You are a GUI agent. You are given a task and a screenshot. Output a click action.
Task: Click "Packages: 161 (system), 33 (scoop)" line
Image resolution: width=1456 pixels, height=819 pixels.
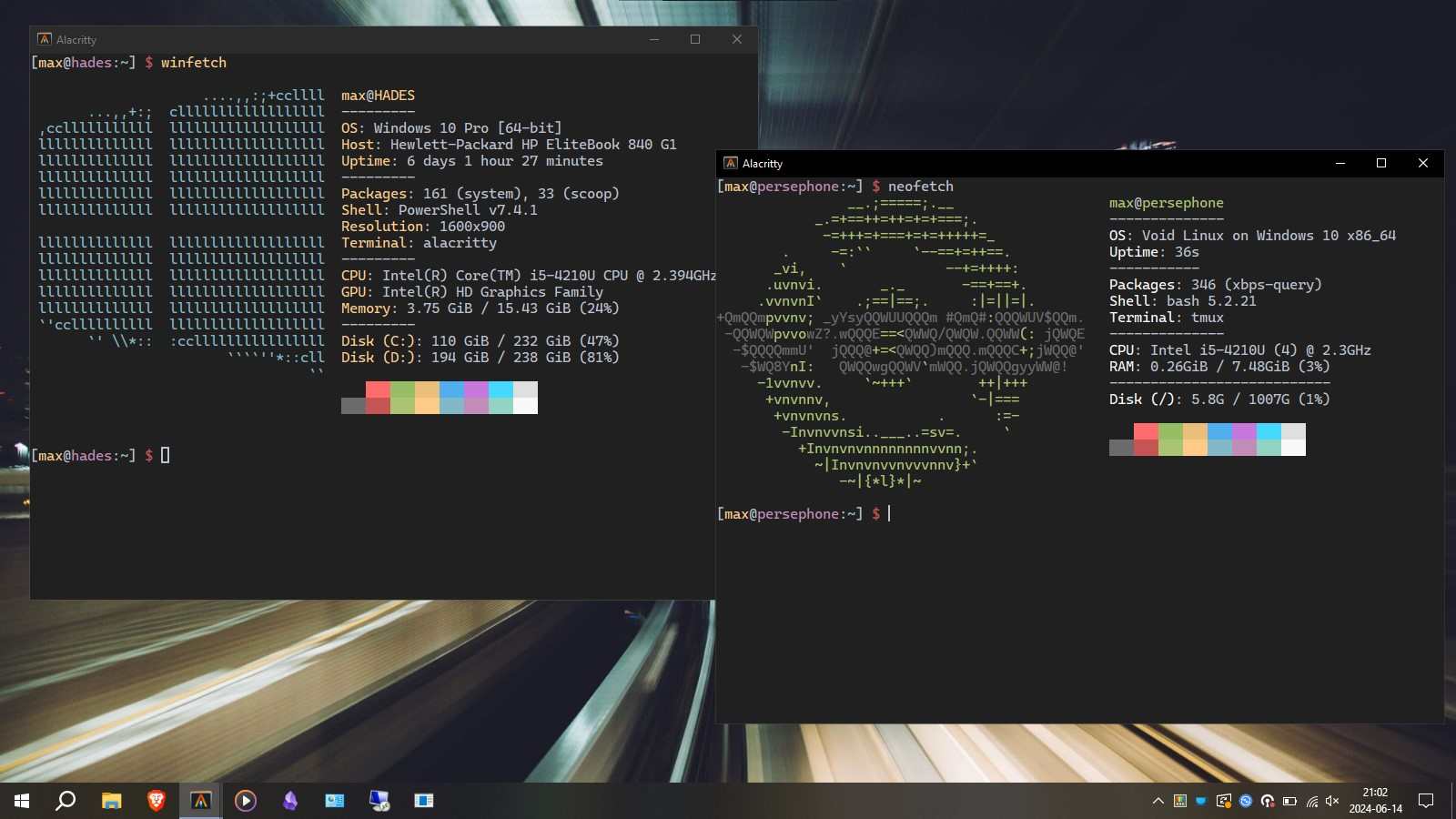(480, 194)
